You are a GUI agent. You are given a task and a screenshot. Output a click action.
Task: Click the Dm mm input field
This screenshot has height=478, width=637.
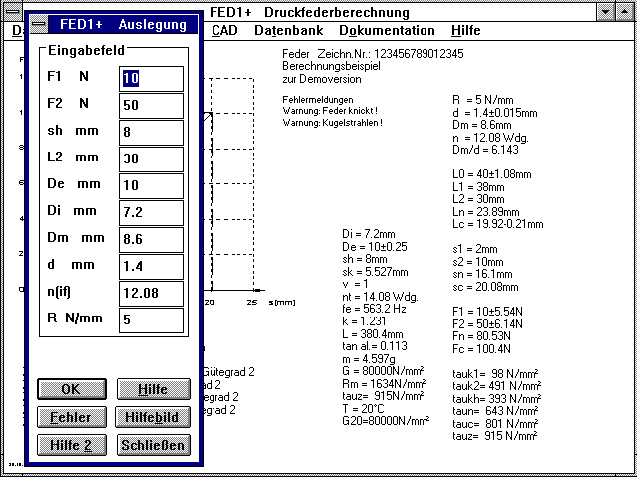[x=151, y=239]
